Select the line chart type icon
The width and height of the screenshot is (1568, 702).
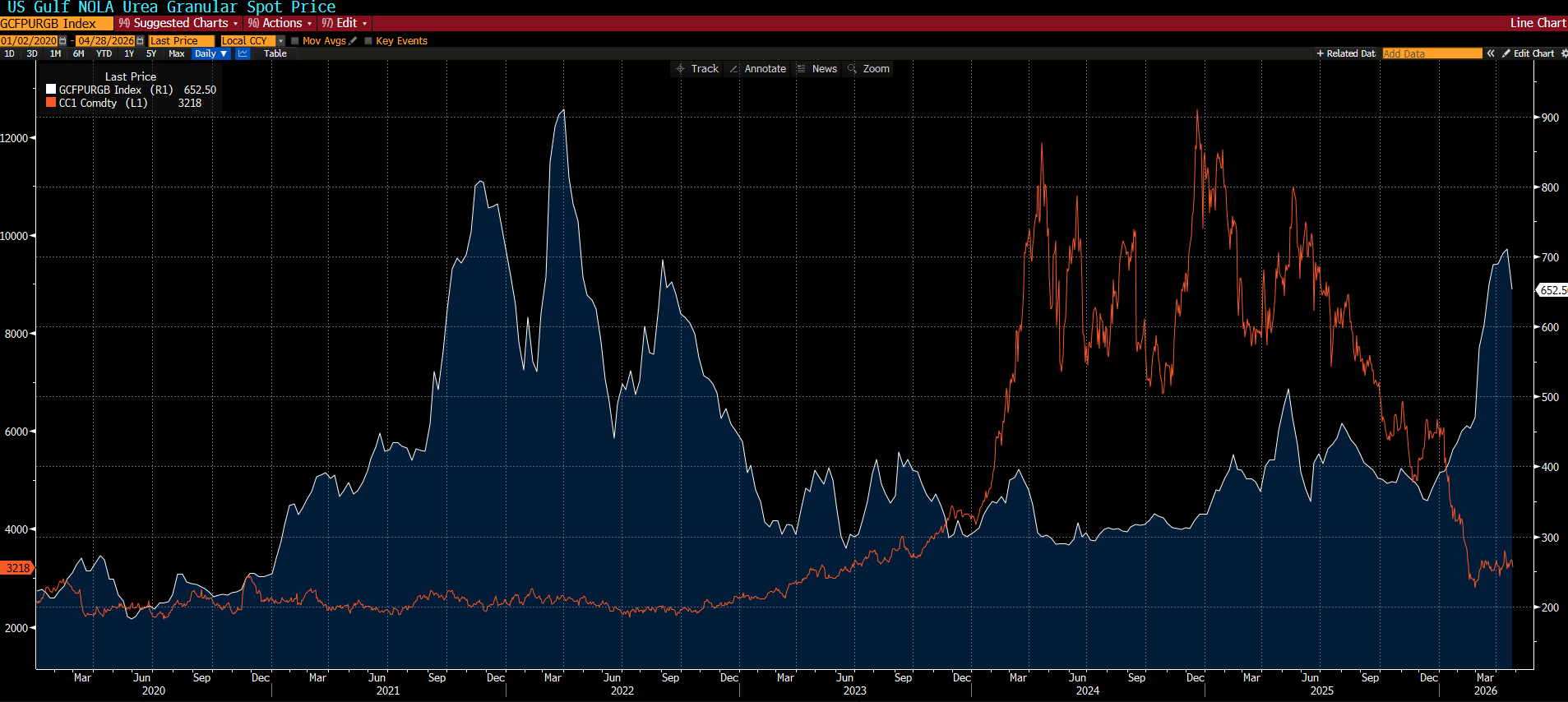tap(243, 53)
